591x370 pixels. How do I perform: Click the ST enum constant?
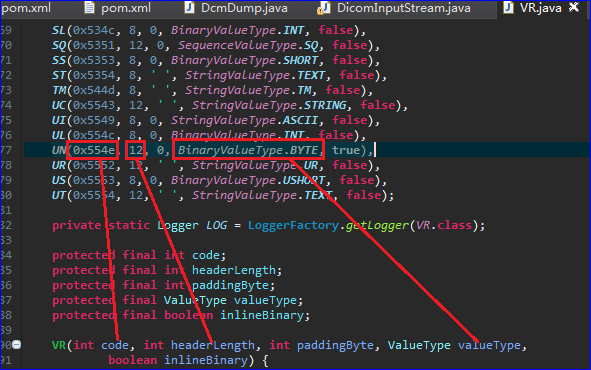pos(59,75)
